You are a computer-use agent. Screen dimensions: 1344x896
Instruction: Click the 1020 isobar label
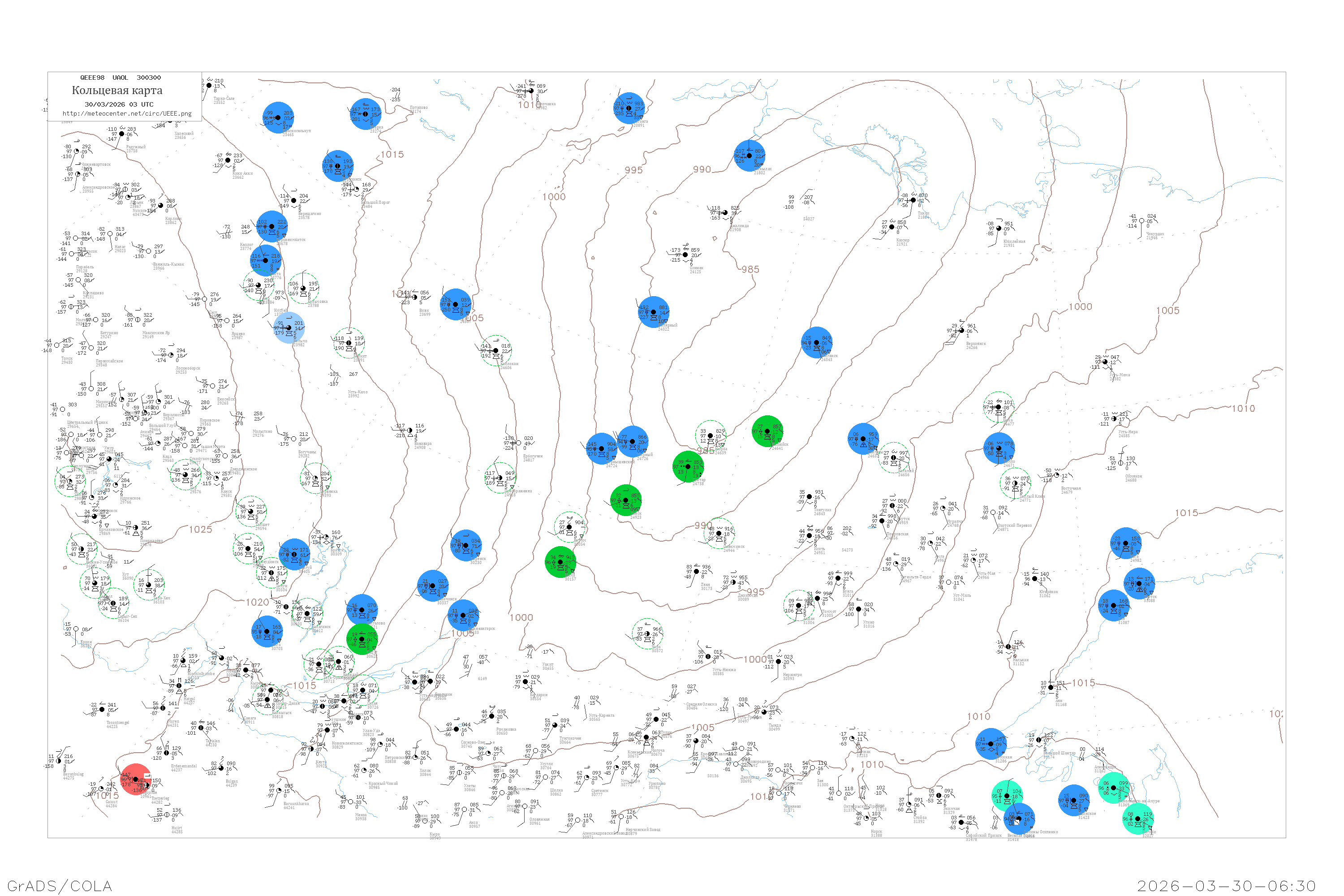pos(257,602)
